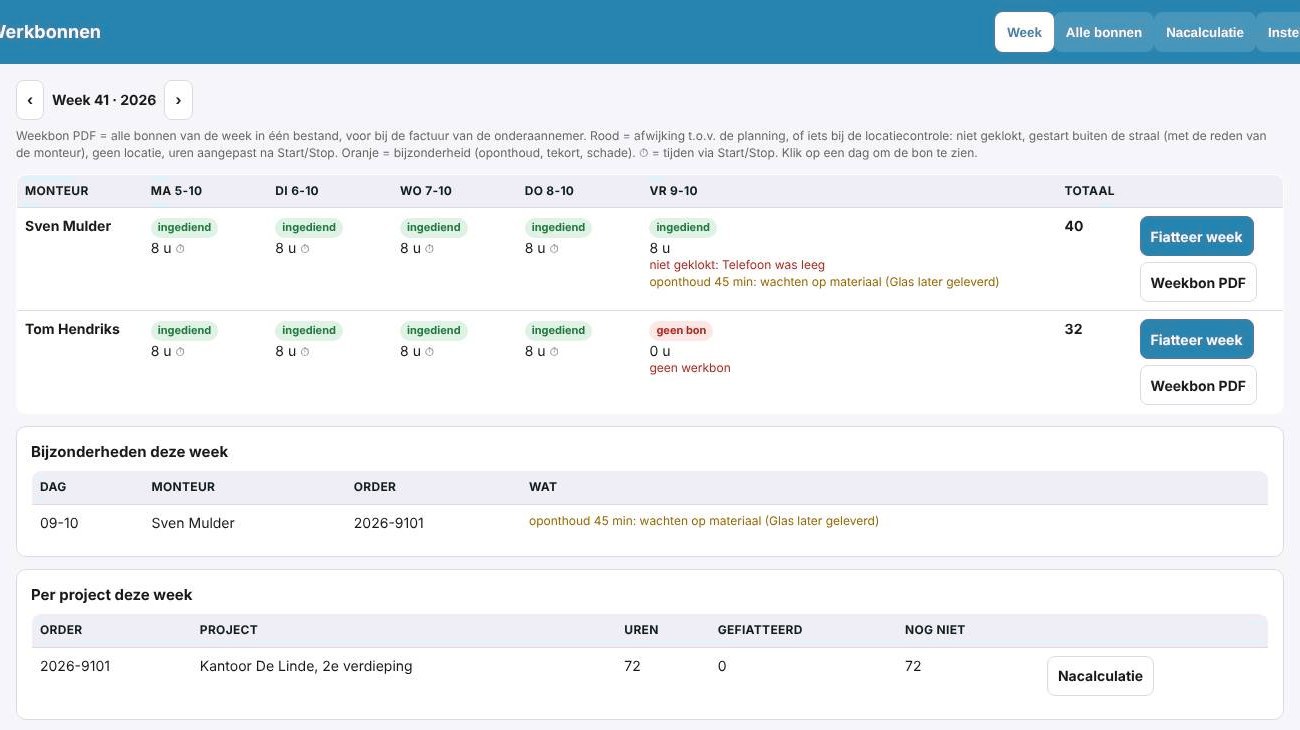This screenshot has height=730, width=1300.
Task: Switch to Alle bonnen tab
Action: [x=1104, y=32]
